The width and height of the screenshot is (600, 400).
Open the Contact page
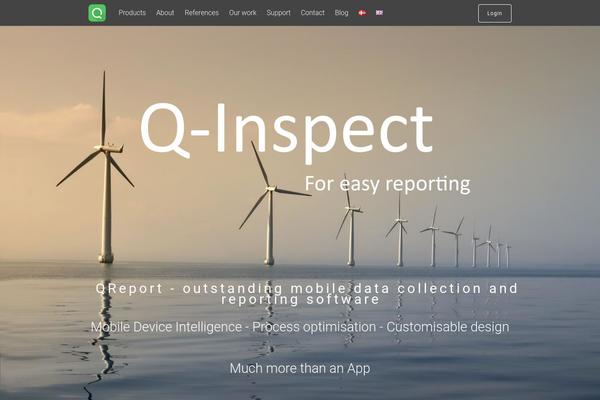point(313,13)
